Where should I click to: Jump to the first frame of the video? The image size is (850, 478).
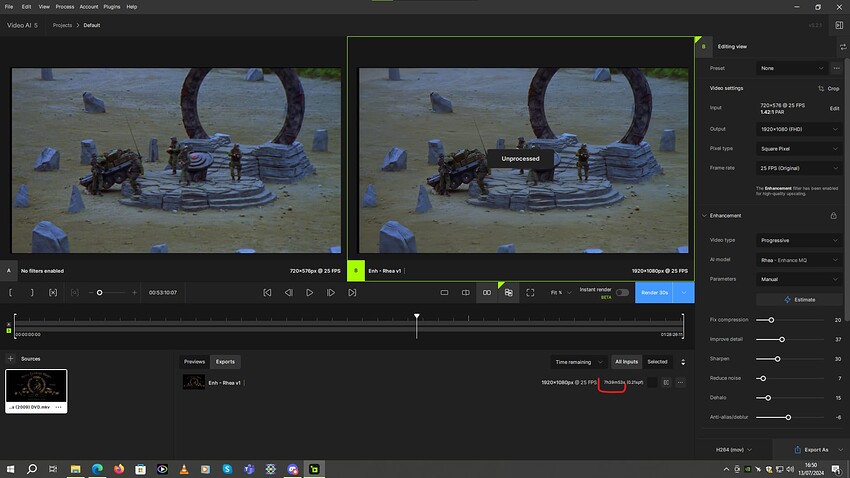click(267, 292)
